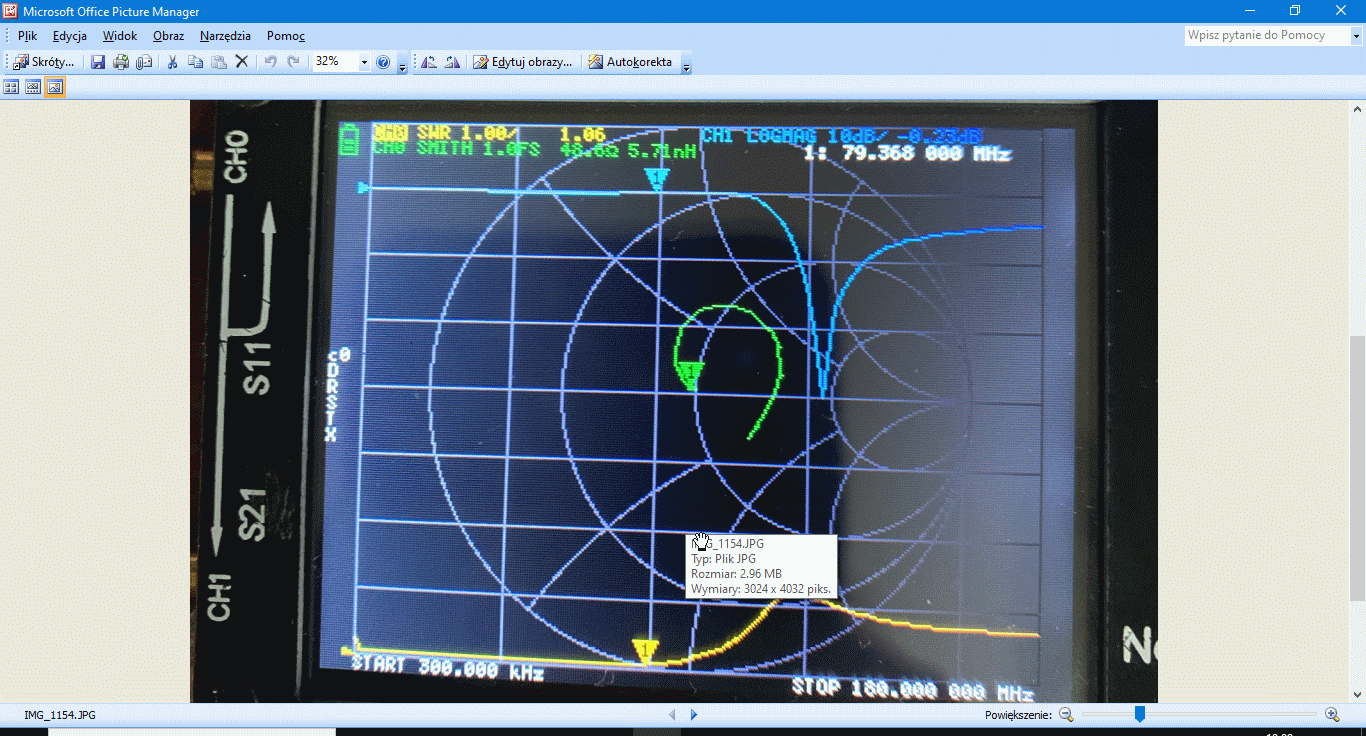Rotate the image left
1366x736 pixels.
429,62
